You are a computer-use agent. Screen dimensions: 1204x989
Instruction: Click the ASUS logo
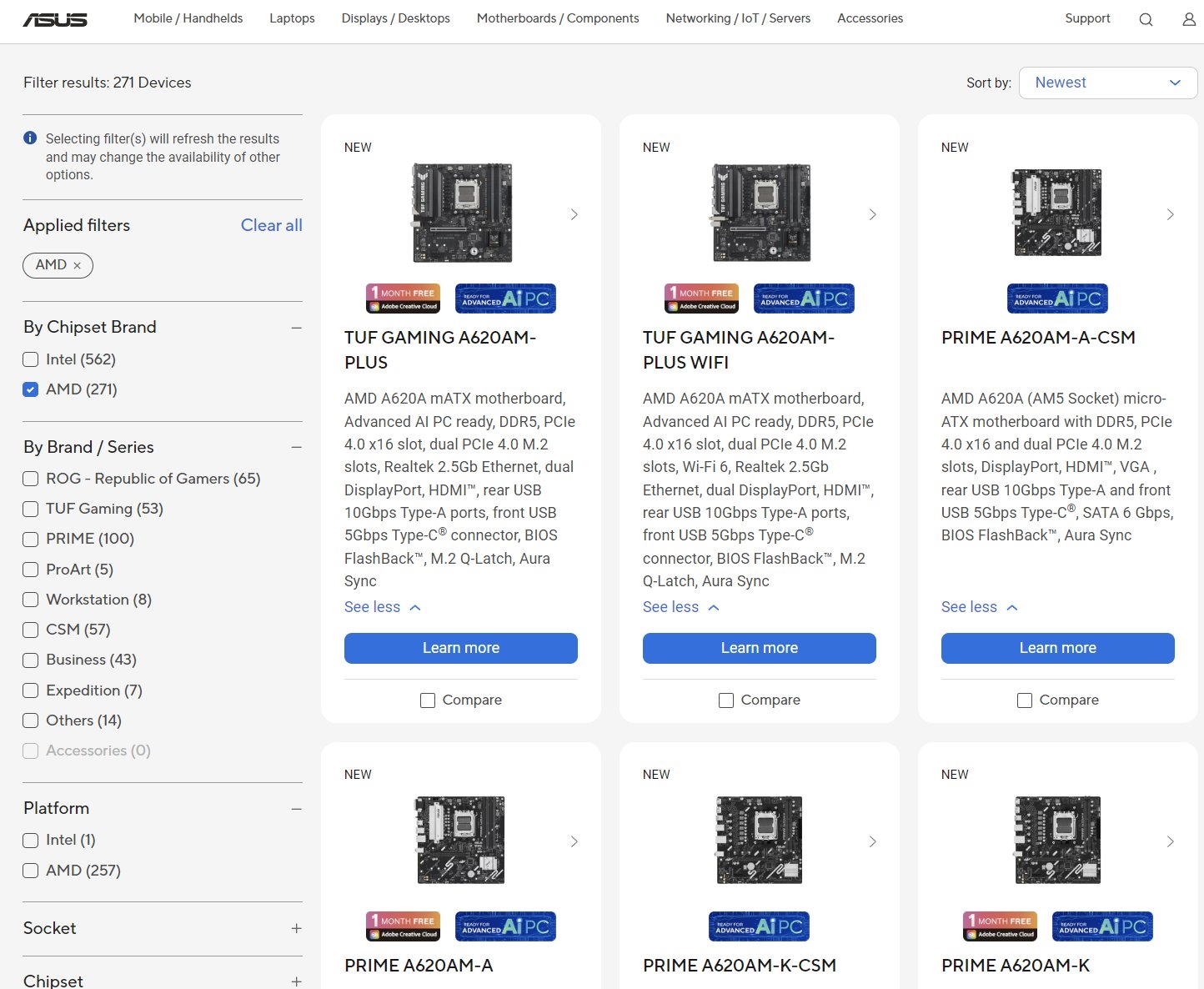pos(55,19)
